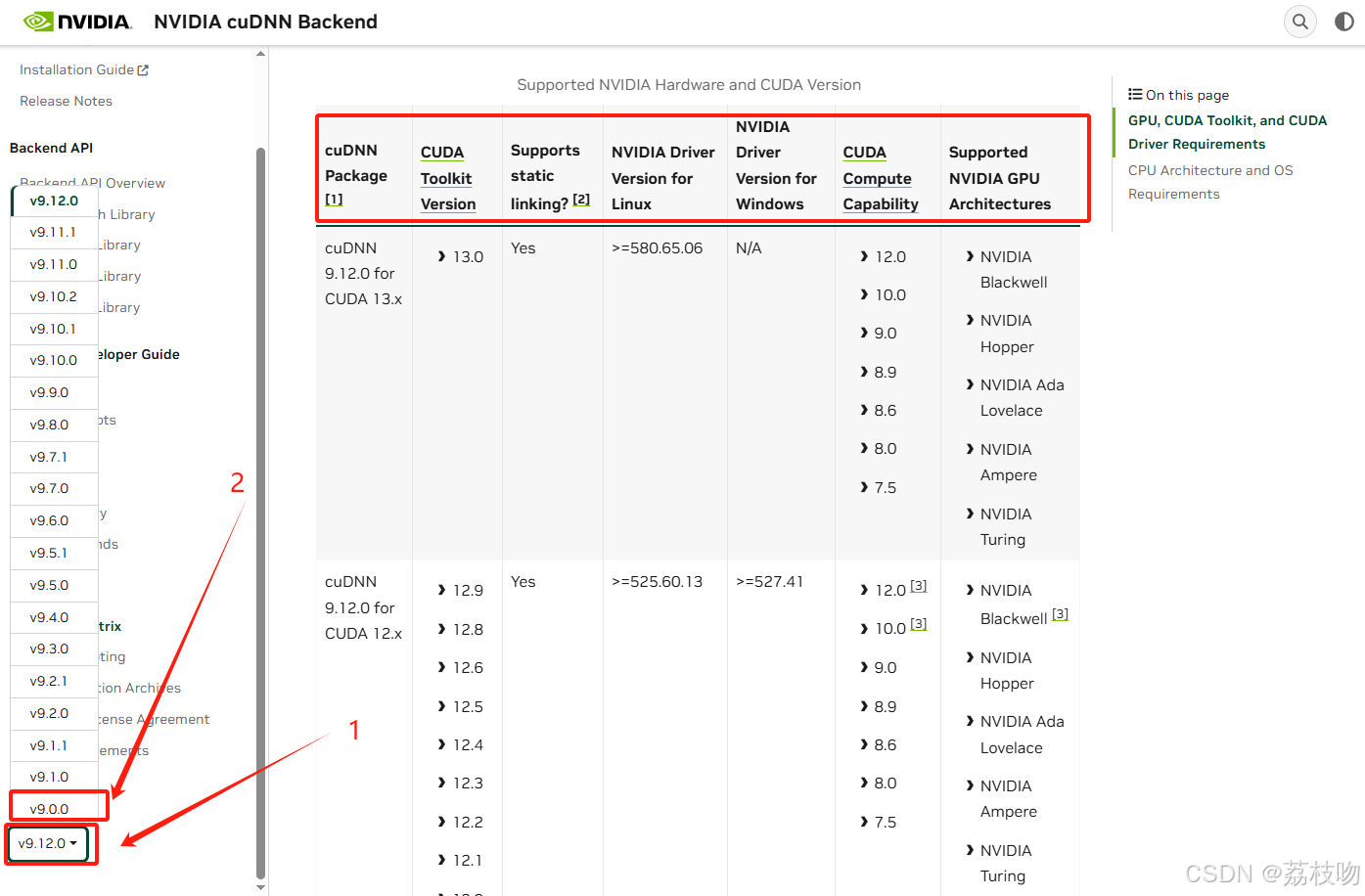
Task: Click the NVIDIA logo
Action: click(77, 22)
